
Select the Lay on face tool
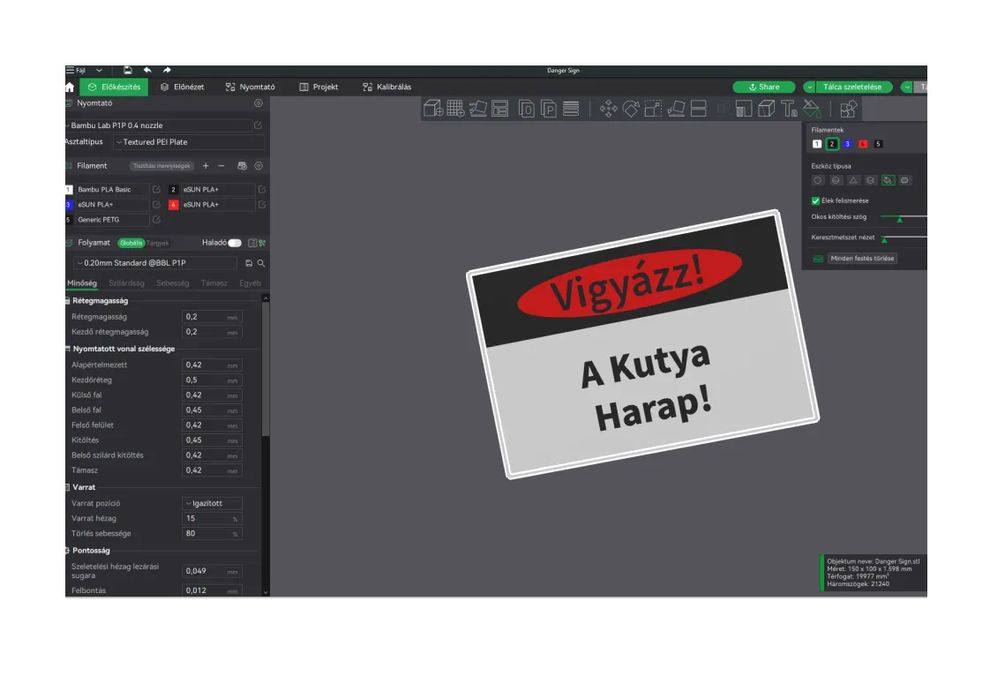(x=676, y=109)
